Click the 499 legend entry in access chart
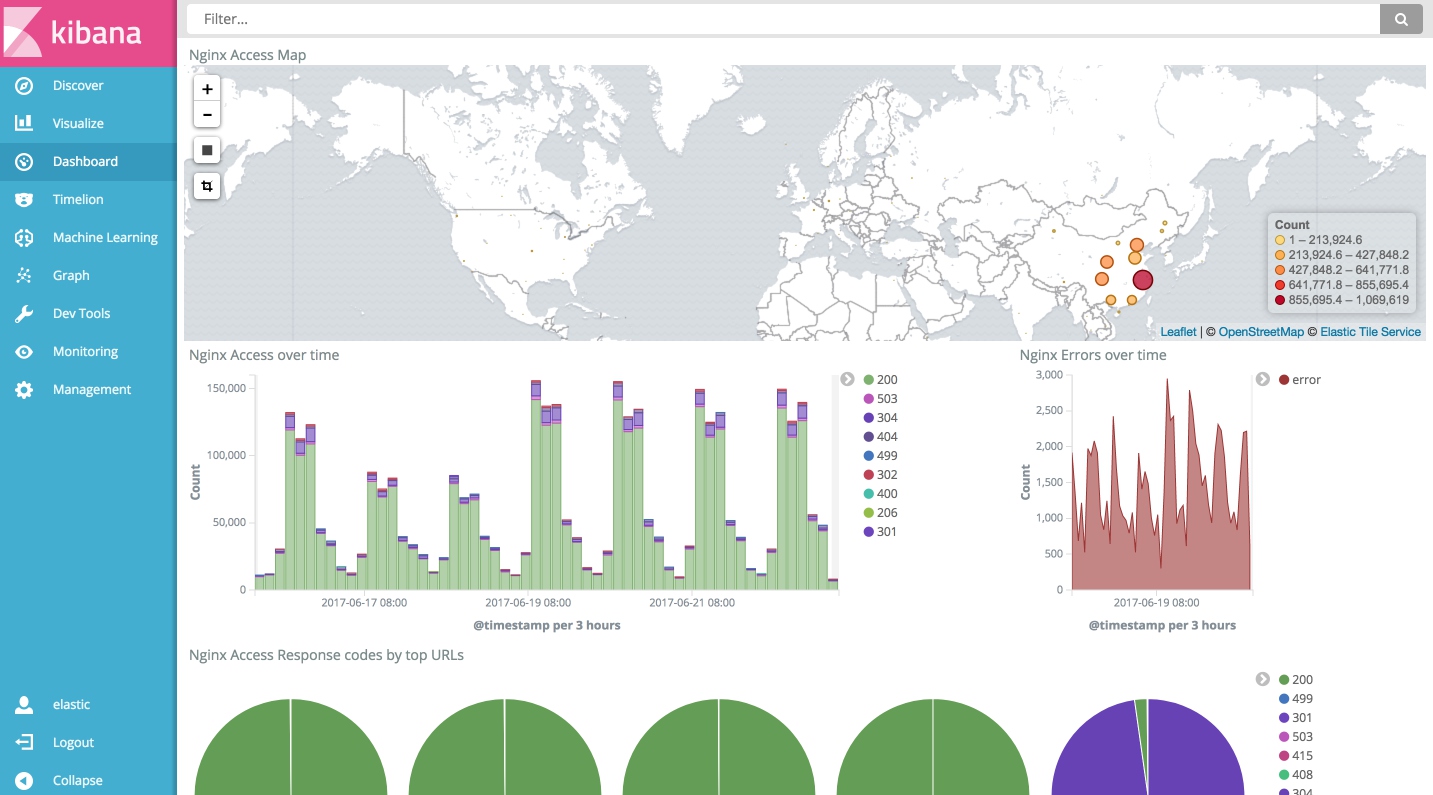This screenshot has width=1433, height=795. pyautogui.click(x=880, y=456)
